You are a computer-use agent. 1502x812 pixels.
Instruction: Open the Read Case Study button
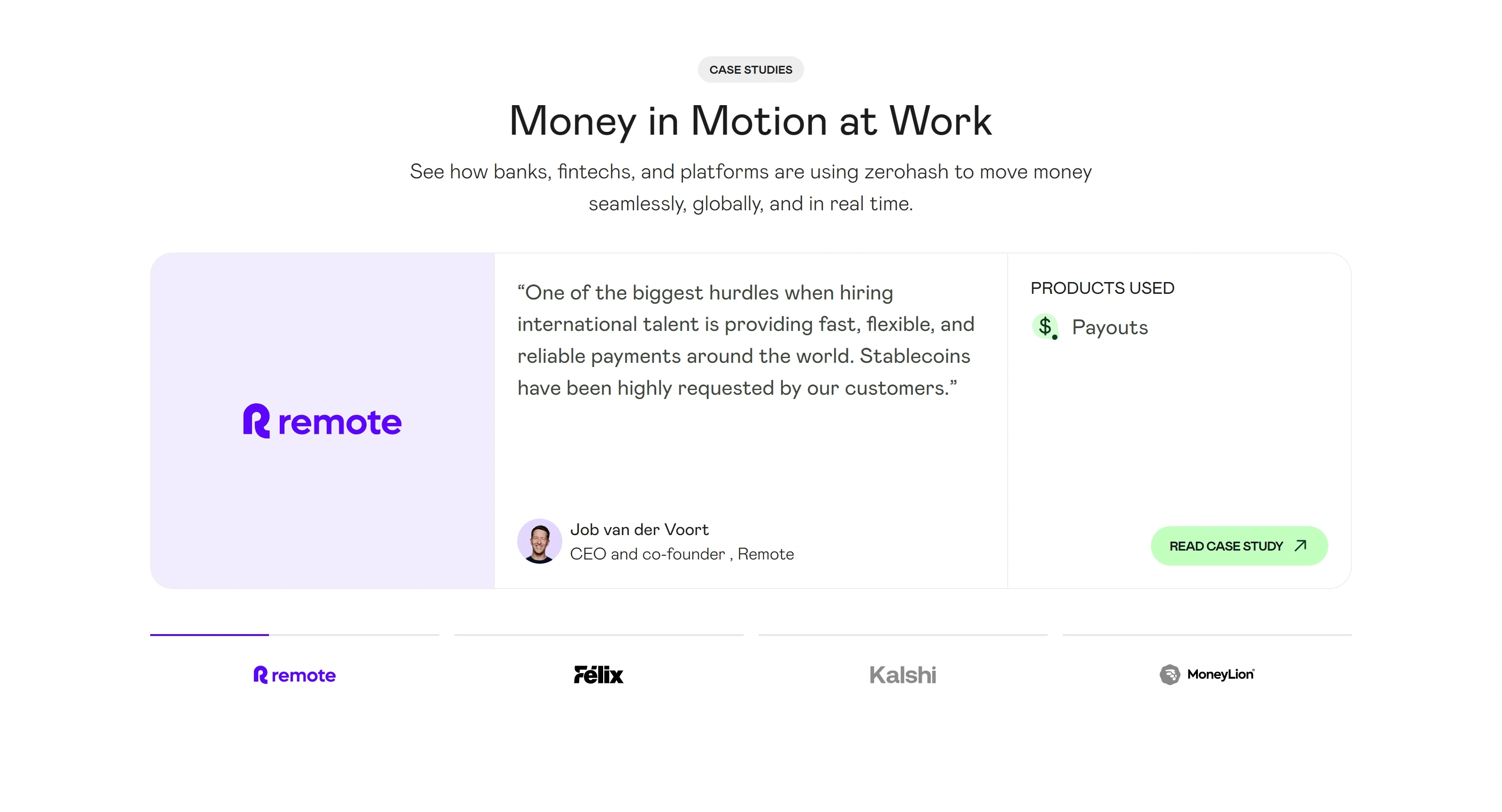1239,545
